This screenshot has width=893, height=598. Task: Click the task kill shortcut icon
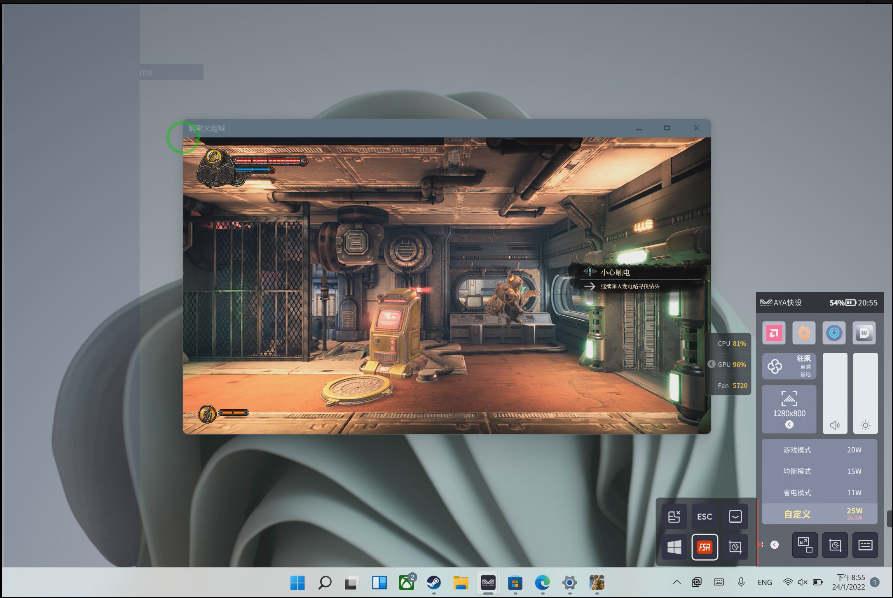(x=674, y=517)
